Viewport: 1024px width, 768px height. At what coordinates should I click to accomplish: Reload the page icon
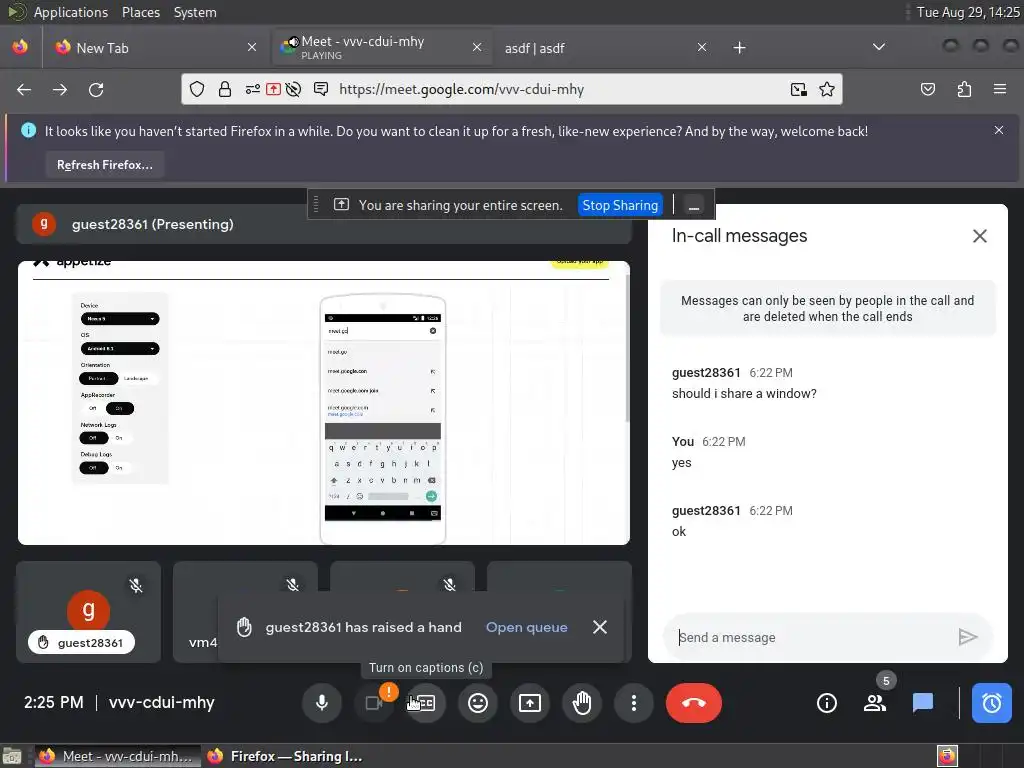pos(96,89)
